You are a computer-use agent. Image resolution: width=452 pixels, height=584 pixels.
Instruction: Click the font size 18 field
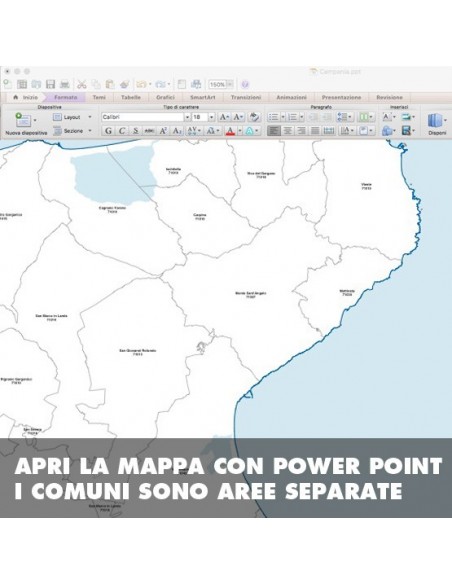pyautogui.click(x=200, y=117)
